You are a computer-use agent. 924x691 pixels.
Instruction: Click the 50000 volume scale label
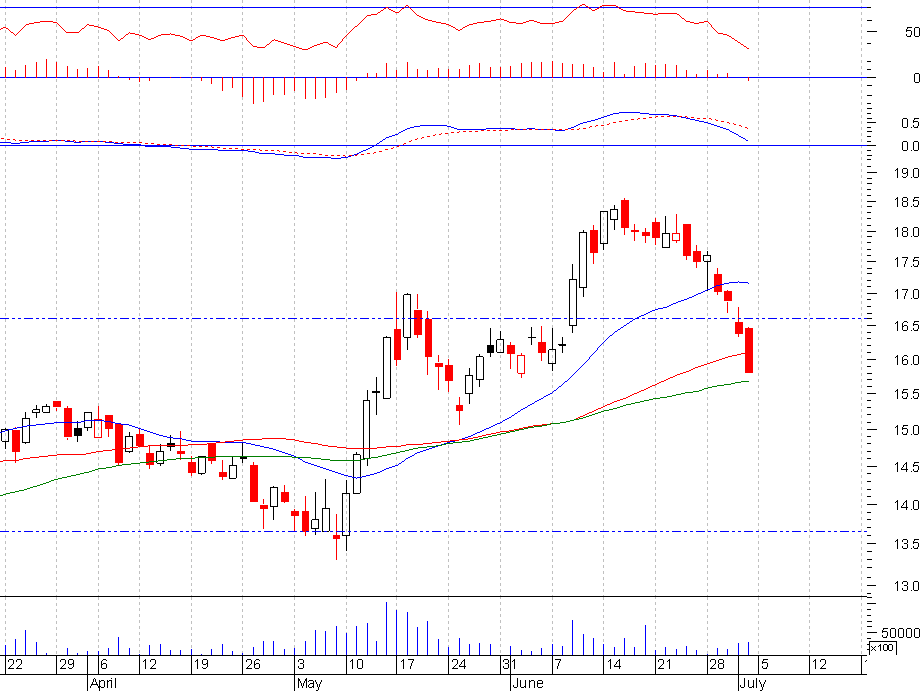pyautogui.click(x=900, y=633)
